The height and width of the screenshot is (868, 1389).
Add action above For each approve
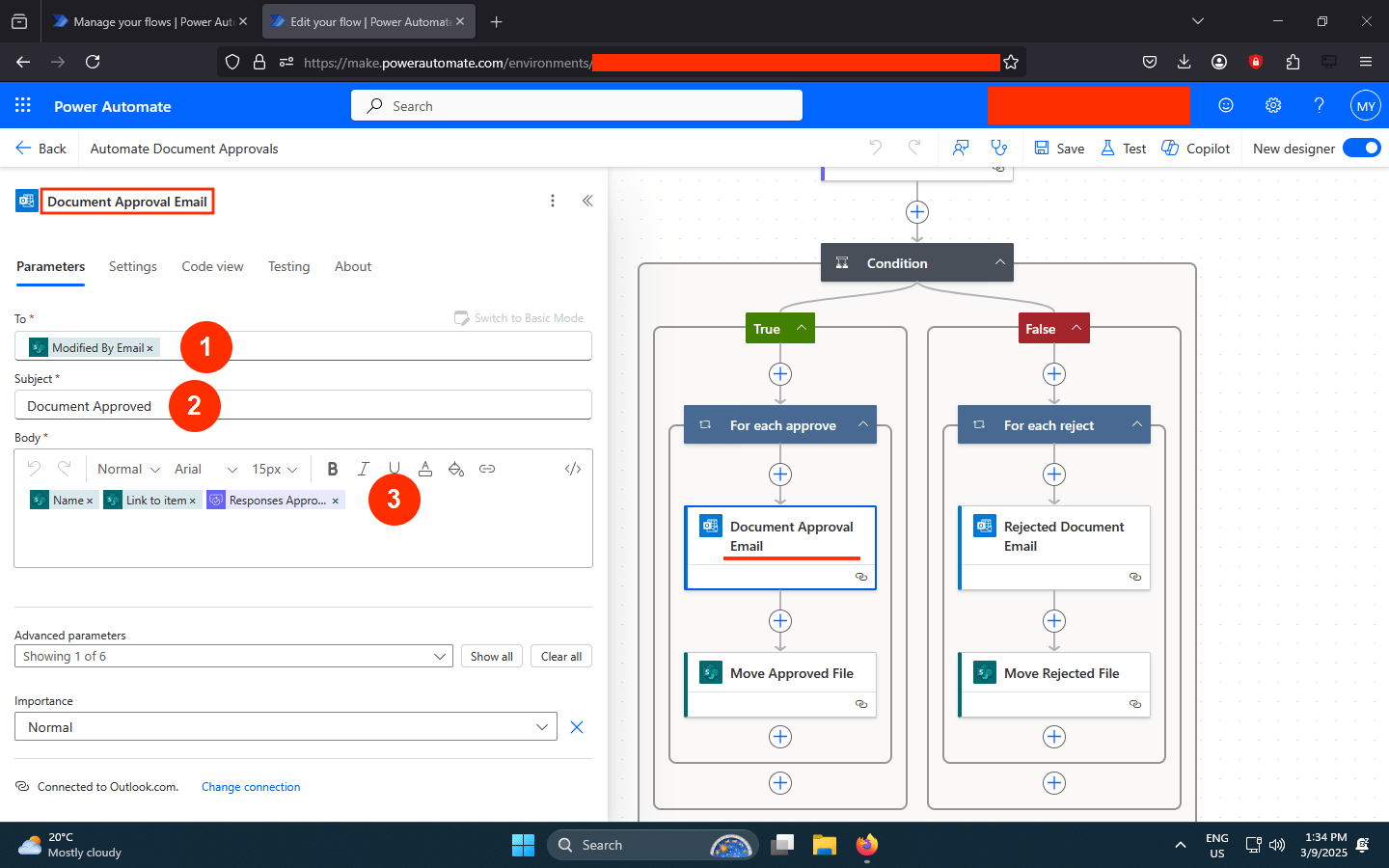click(780, 374)
